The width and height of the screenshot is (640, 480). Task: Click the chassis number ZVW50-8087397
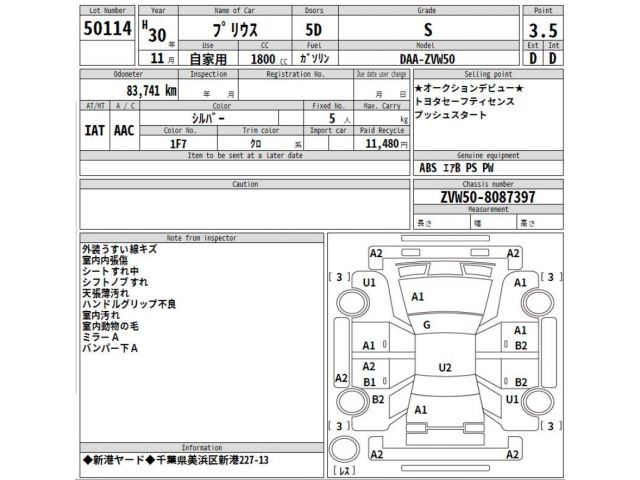(488, 197)
